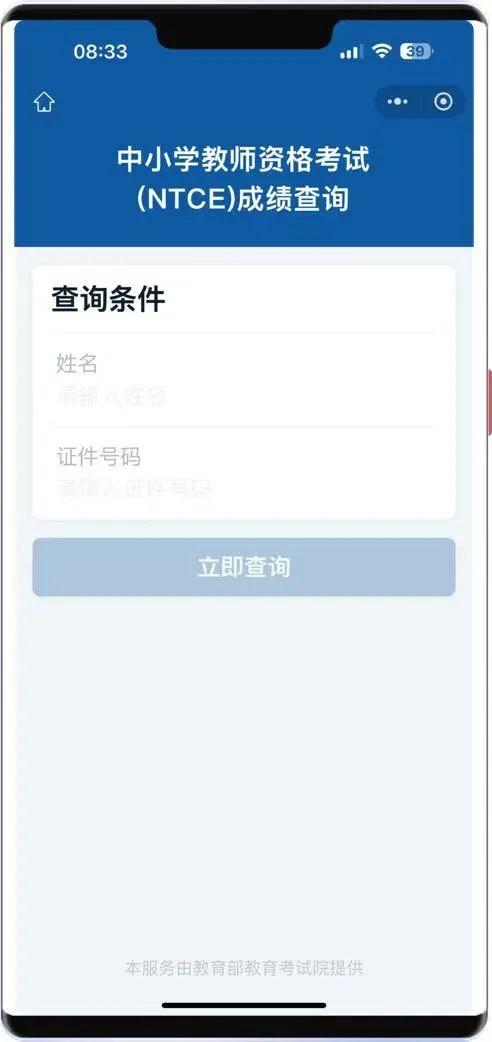Viewport: 492px width, 1042px height.
Task: Tap the bottom home indicator bar
Action: (244, 1005)
